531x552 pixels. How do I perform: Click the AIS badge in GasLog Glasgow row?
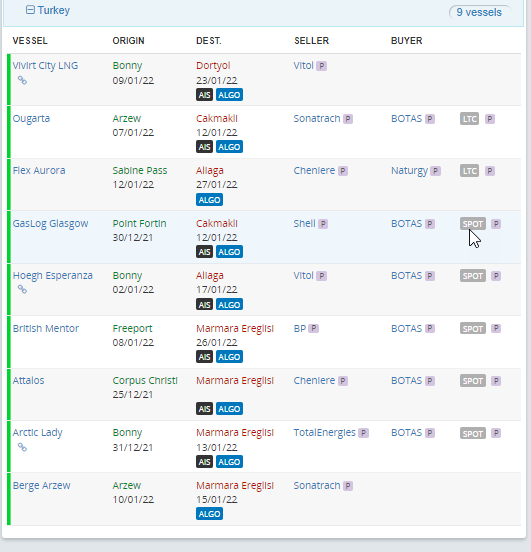204,252
